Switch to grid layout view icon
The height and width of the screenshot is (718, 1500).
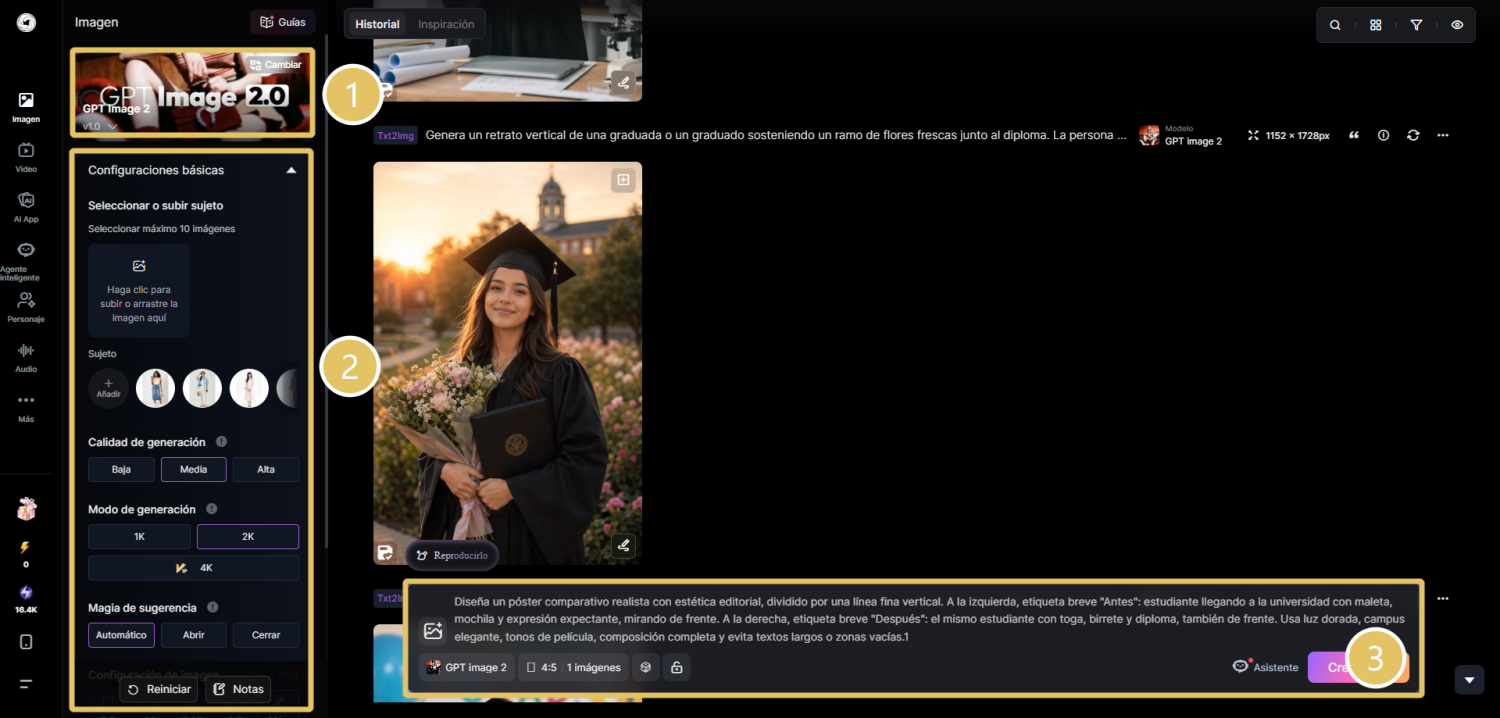click(1376, 25)
